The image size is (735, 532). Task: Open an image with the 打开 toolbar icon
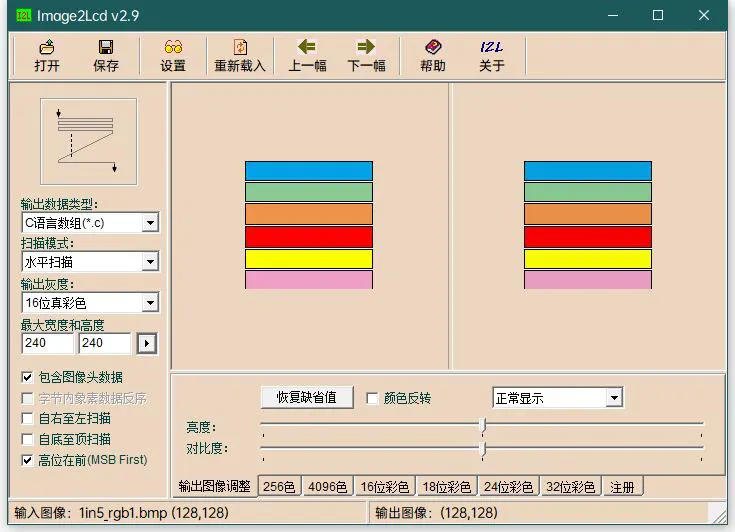(x=47, y=56)
